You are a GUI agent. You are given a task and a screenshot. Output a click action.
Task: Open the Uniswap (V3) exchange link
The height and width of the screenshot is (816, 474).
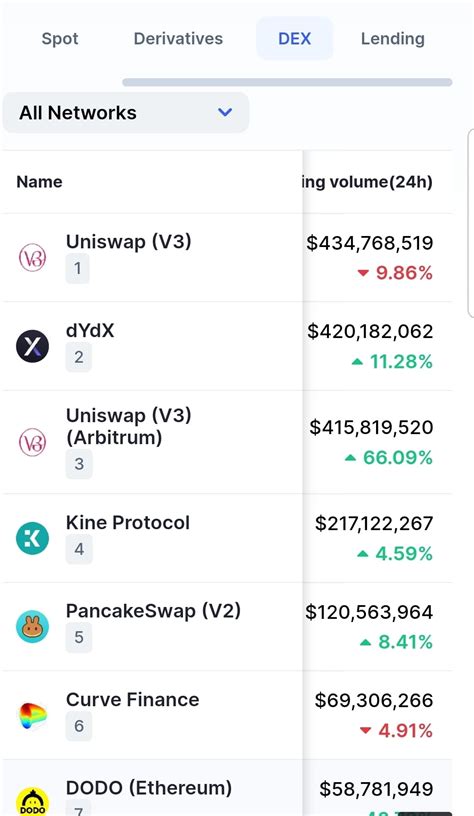pyautogui.click(x=129, y=241)
